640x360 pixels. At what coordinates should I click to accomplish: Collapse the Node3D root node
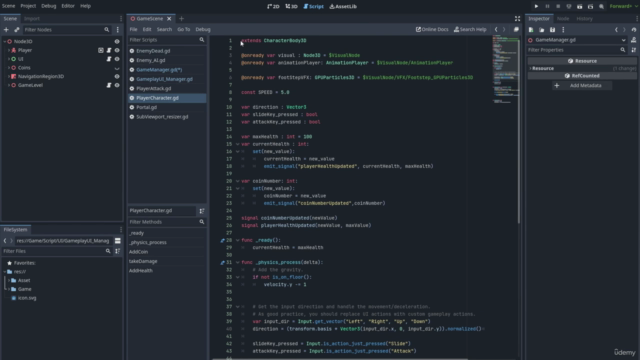[5, 42]
